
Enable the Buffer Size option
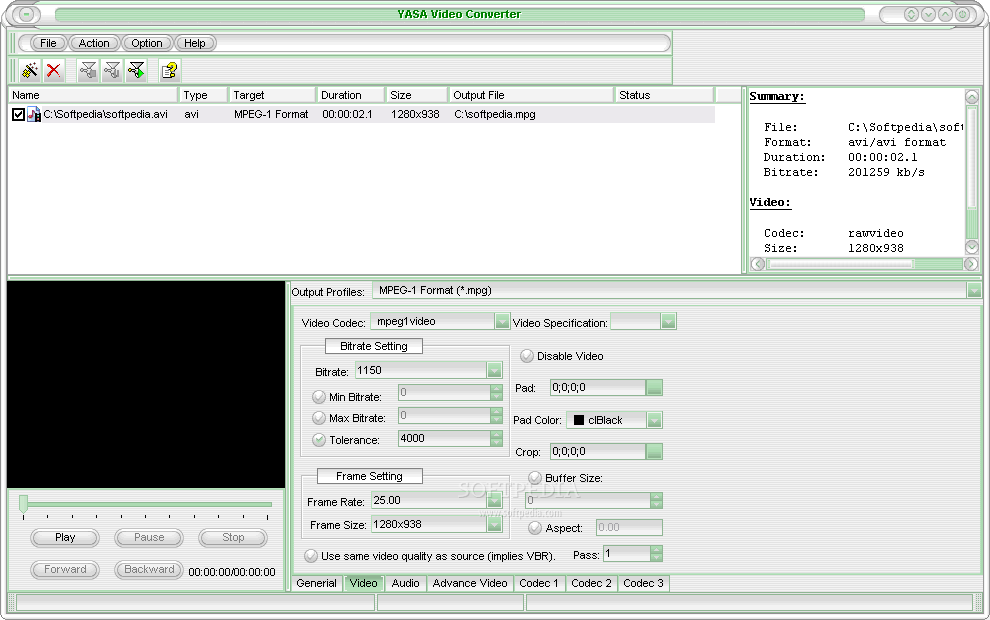click(535, 477)
